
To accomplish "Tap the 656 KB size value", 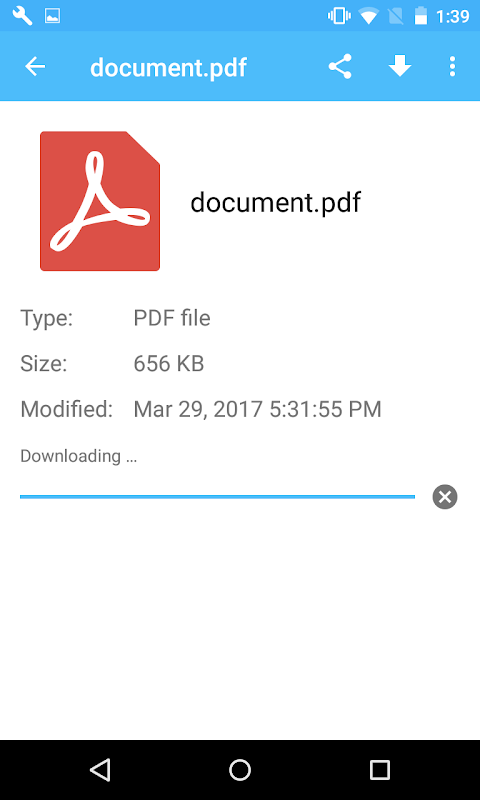I will pyautogui.click(x=169, y=364).
